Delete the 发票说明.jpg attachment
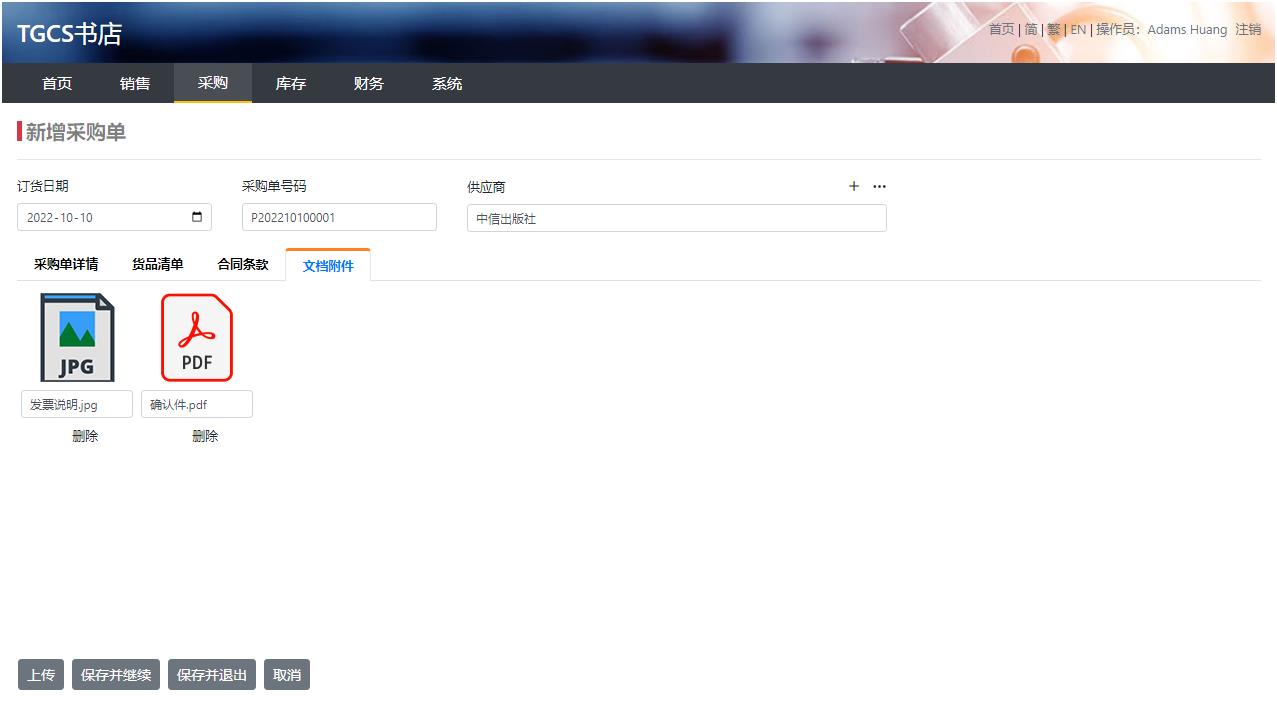Image resolution: width=1277 pixels, height=701 pixels. [x=85, y=436]
